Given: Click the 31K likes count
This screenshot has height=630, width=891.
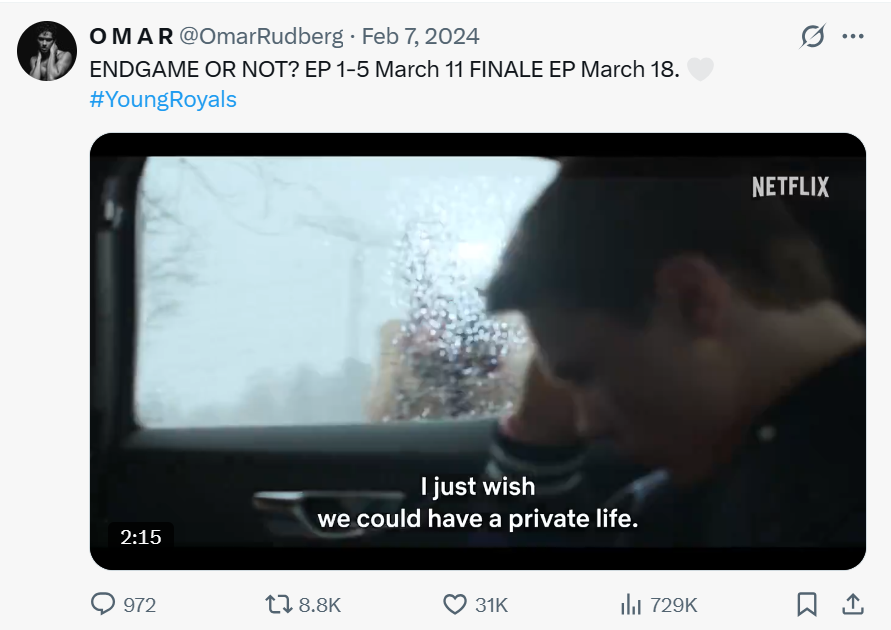Looking at the screenshot, I should tap(491, 605).
